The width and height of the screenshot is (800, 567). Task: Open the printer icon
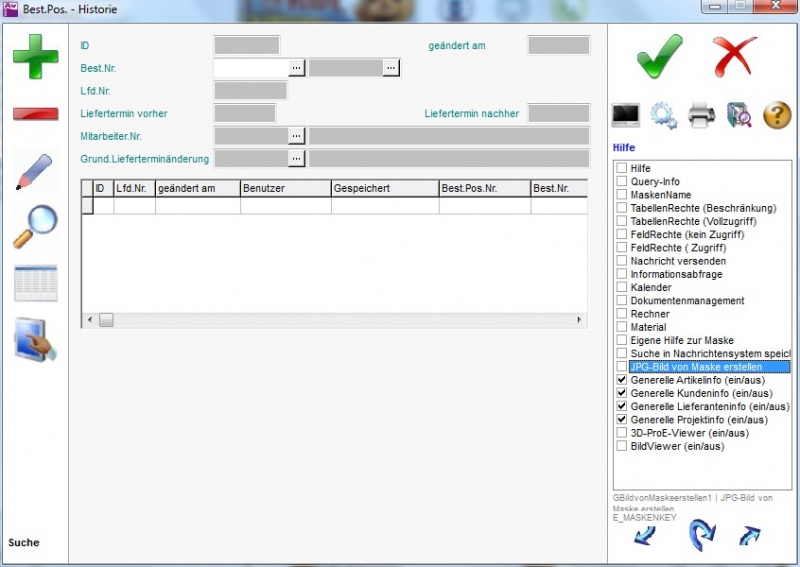click(x=701, y=115)
